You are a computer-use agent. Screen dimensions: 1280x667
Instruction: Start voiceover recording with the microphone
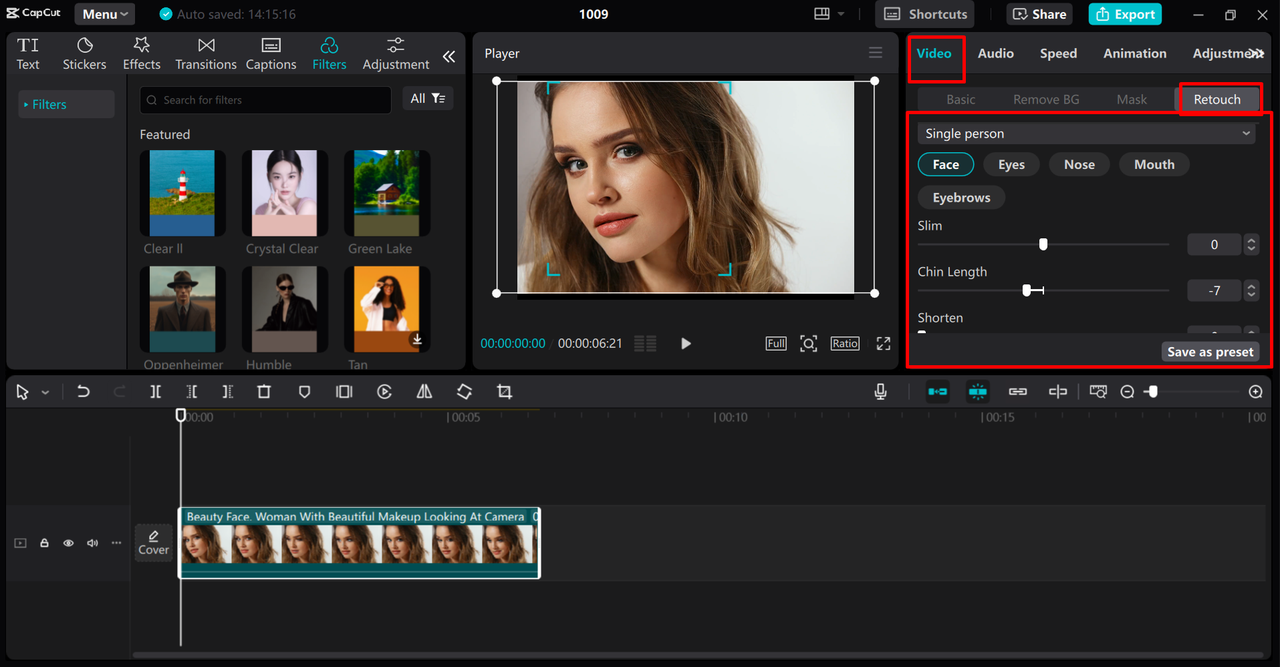pyautogui.click(x=880, y=392)
